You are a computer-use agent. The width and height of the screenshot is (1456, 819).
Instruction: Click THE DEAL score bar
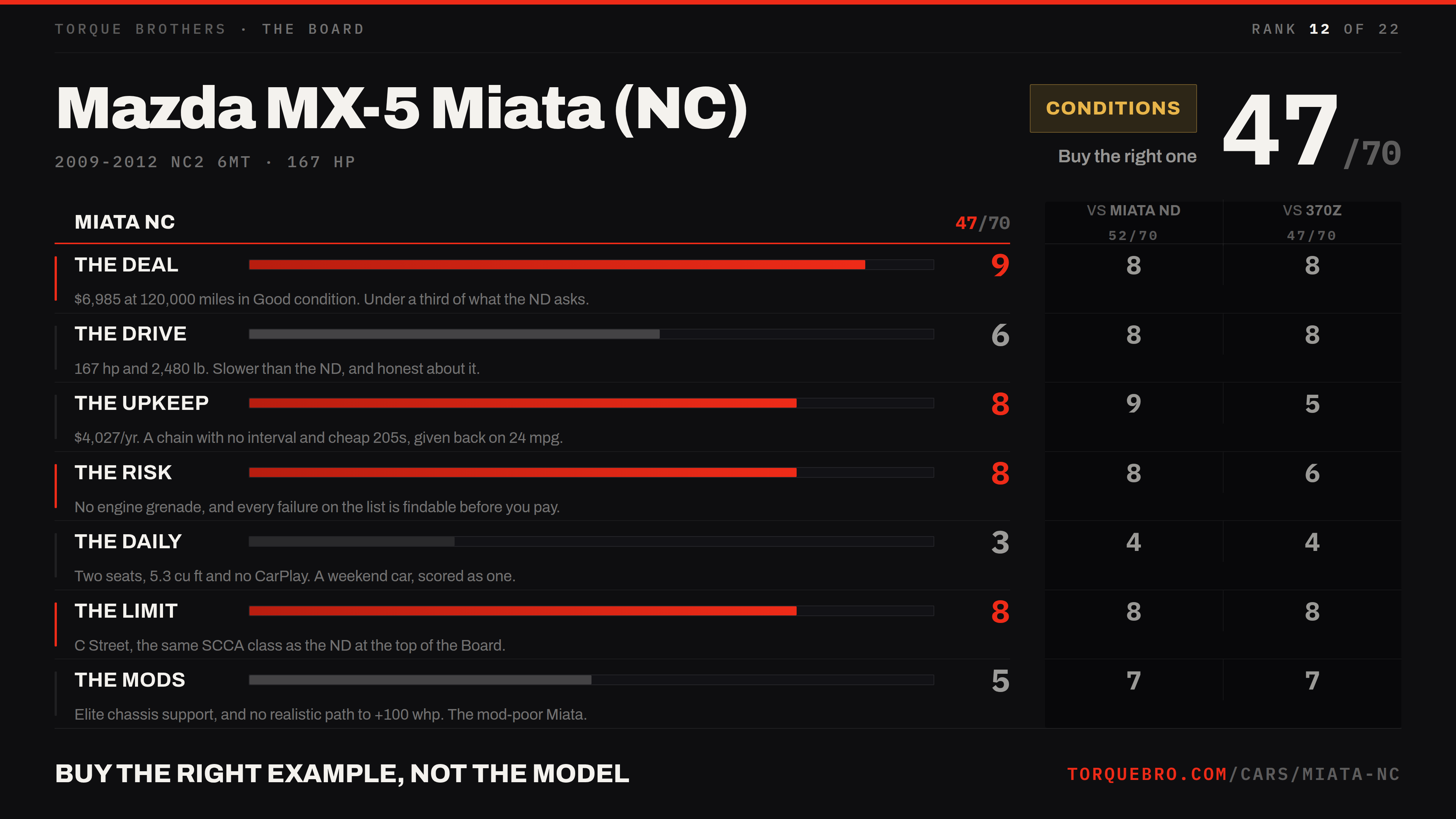591,265
